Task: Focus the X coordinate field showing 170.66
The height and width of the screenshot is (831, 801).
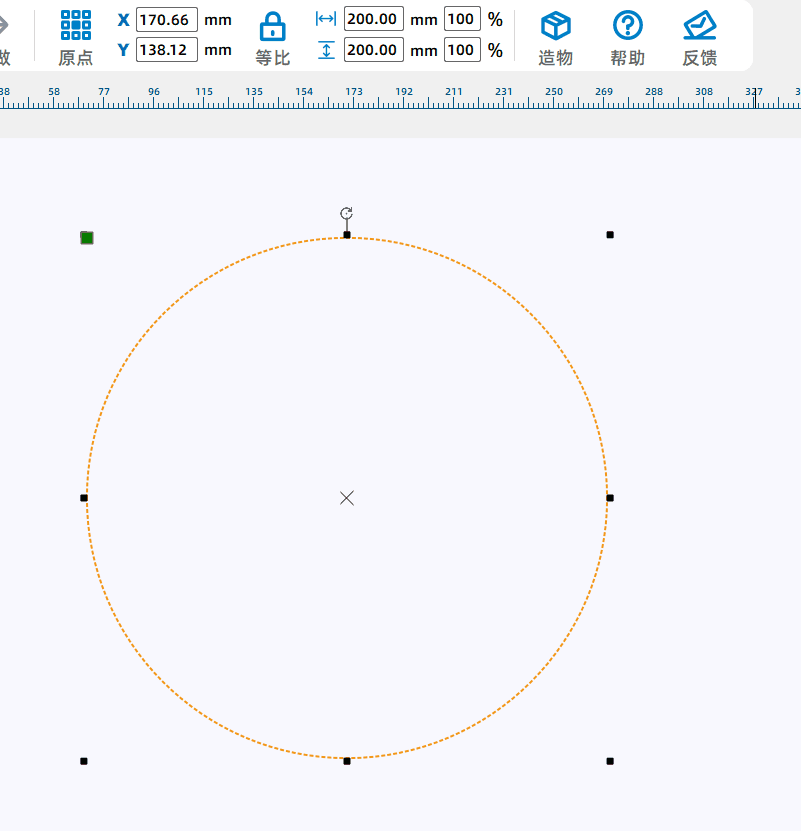Action: [166, 20]
